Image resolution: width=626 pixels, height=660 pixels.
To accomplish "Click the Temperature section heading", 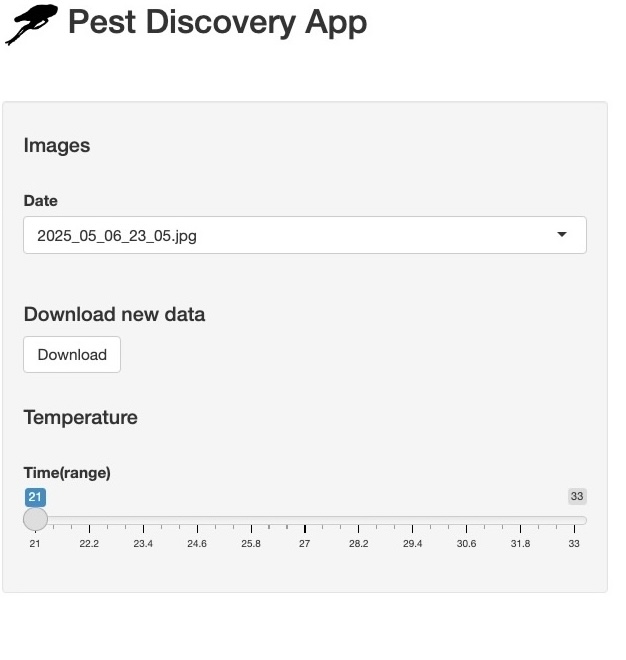I will pyautogui.click(x=80, y=418).
